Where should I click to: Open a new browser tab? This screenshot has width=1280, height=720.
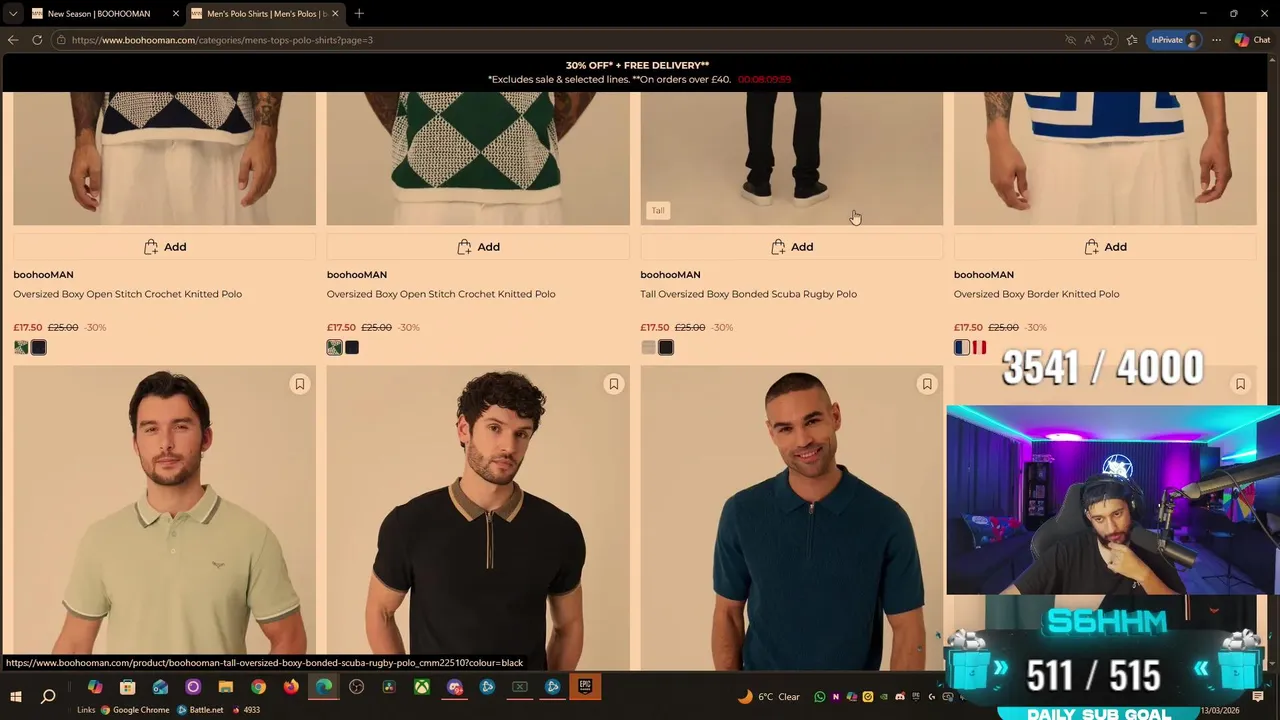tap(359, 13)
